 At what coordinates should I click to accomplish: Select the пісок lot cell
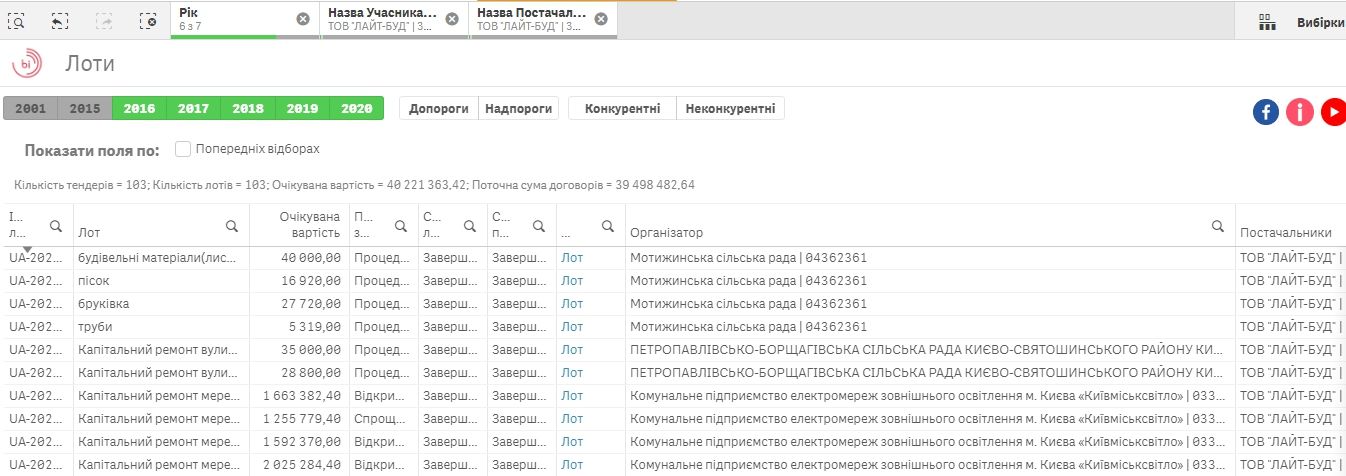coord(159,281)
